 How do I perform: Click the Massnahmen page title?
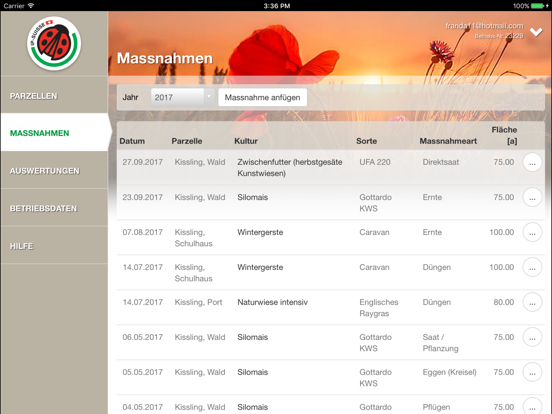[x=165, y=58]
